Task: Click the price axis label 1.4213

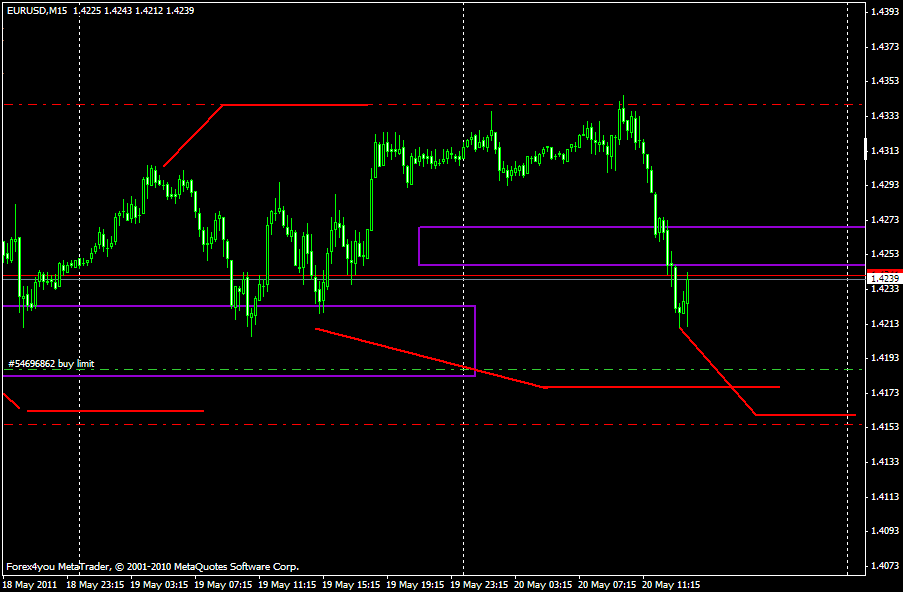Action: (885, 324)
